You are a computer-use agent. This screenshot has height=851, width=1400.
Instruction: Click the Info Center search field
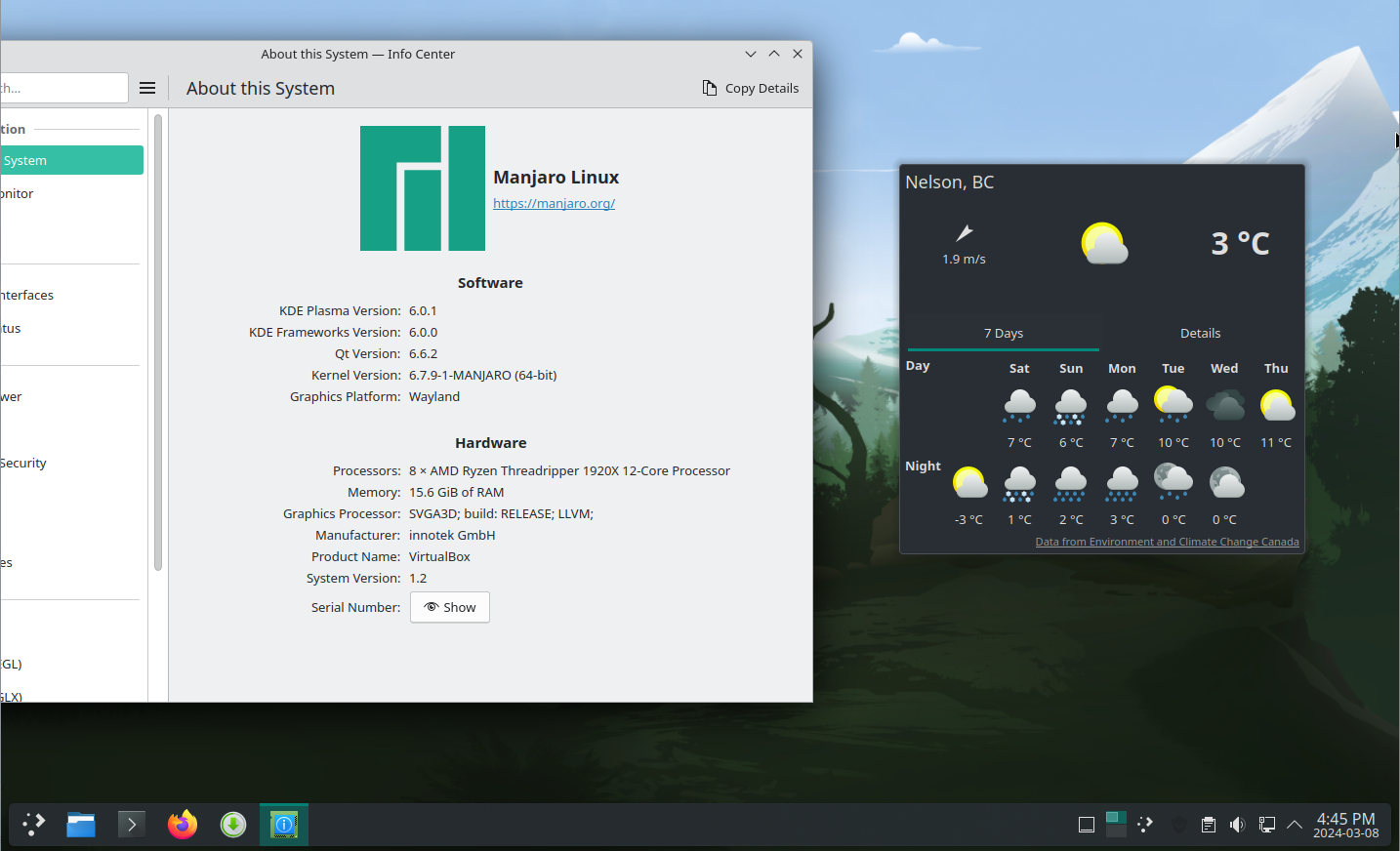pos(64,88)
